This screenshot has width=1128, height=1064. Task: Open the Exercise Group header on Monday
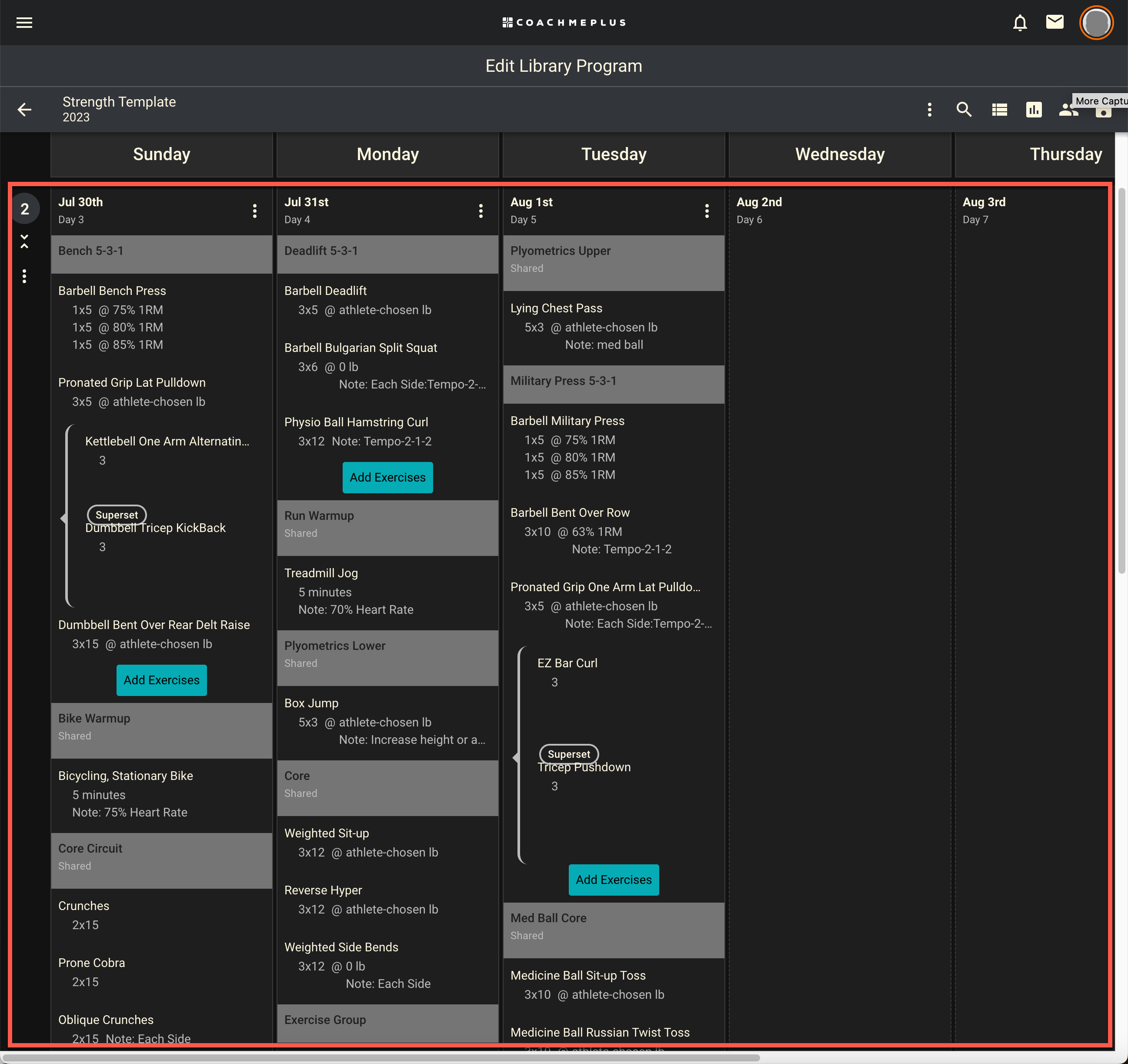387,1023
